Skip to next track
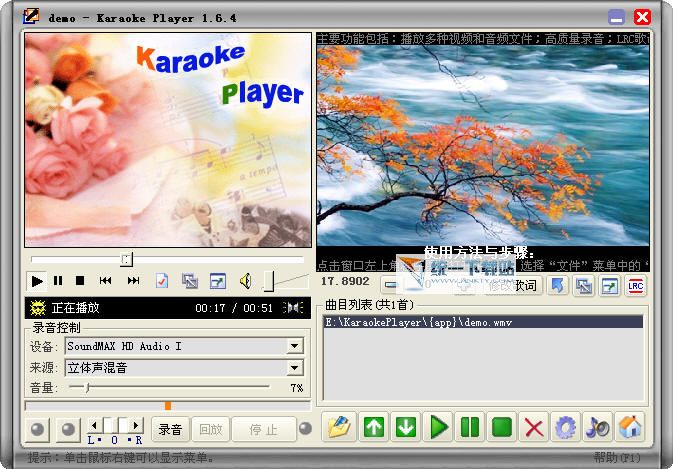This screenshot has width=673, height=469. 133,281
